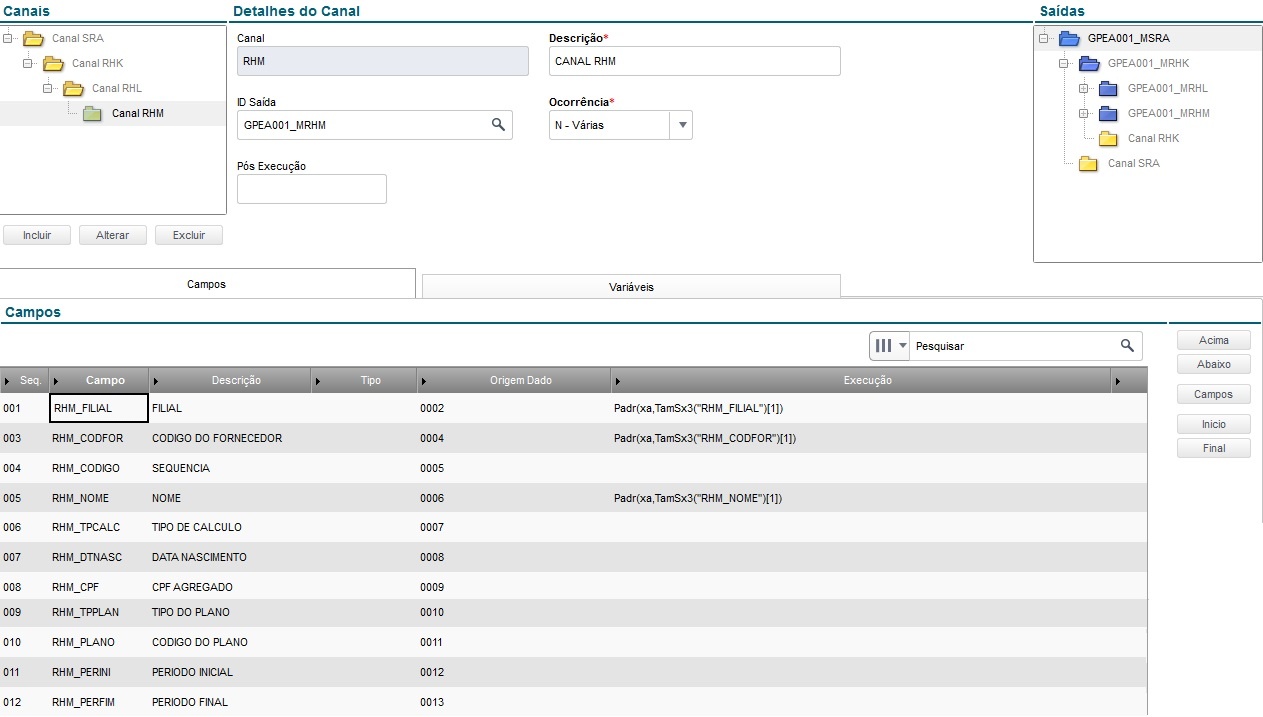Select the Campos tab
The height and width of the screenshot is (717, 1263).
207,284
